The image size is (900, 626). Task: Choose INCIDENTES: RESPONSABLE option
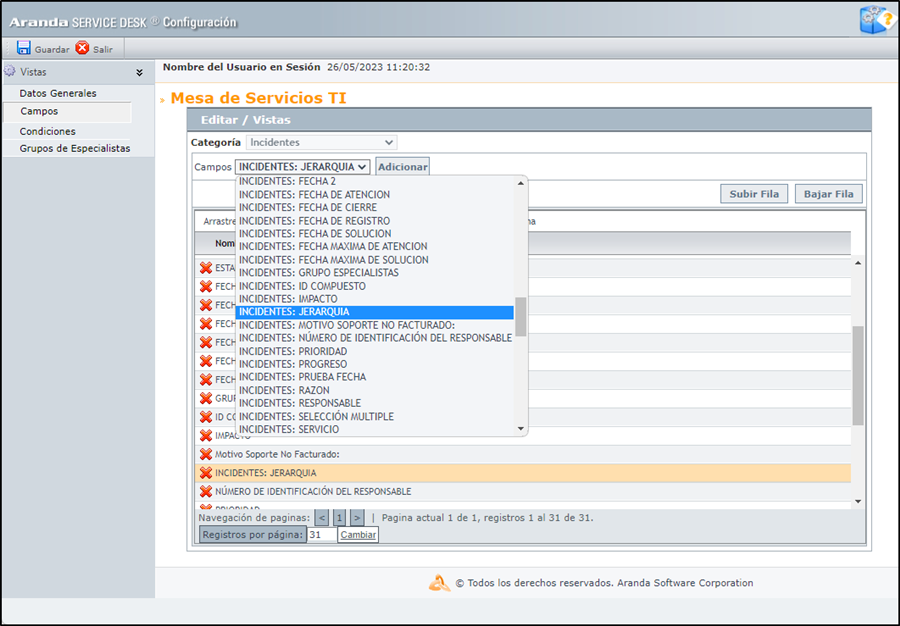374,403
